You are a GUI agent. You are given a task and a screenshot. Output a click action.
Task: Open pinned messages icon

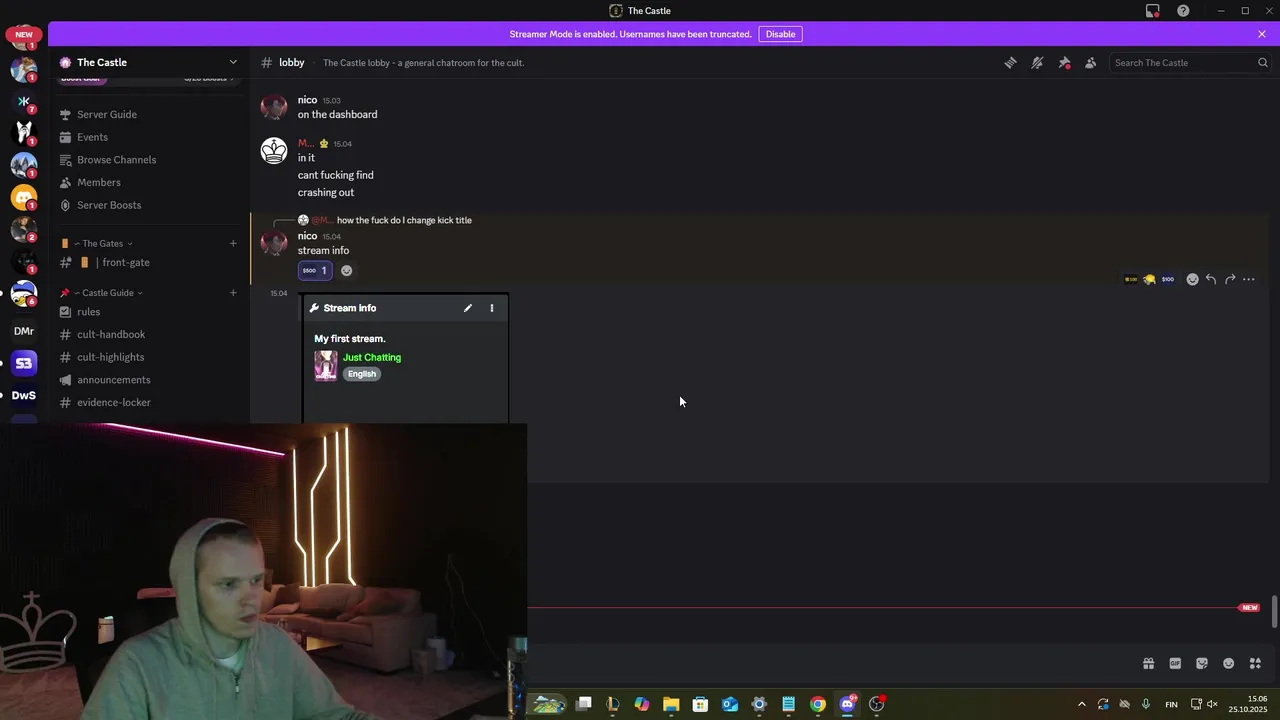pyautogui.click(x=1064, y=62)
